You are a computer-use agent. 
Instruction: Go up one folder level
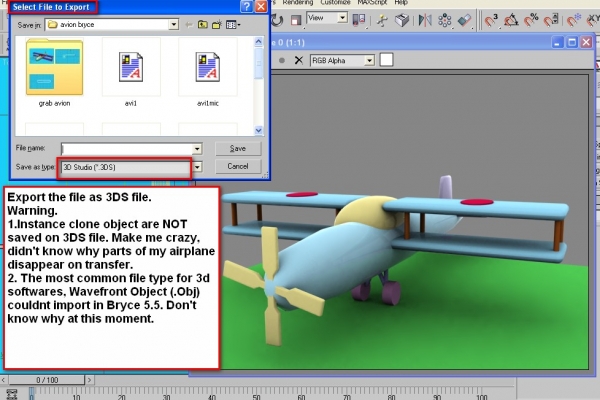[202, 25]
